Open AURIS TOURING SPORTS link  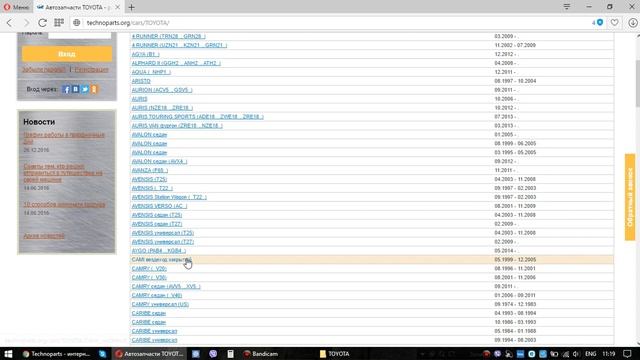point(198,117)
